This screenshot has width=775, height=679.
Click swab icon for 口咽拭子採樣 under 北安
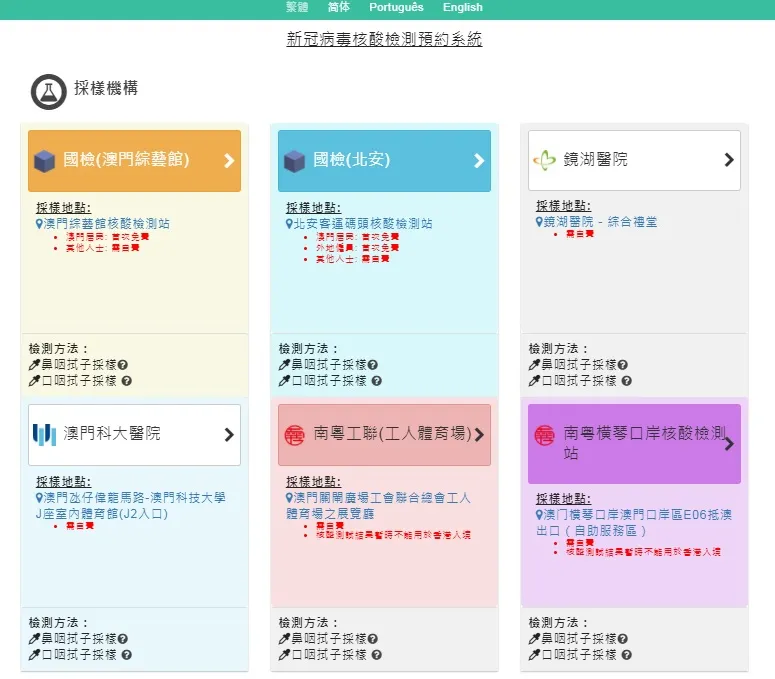[284, 381]
